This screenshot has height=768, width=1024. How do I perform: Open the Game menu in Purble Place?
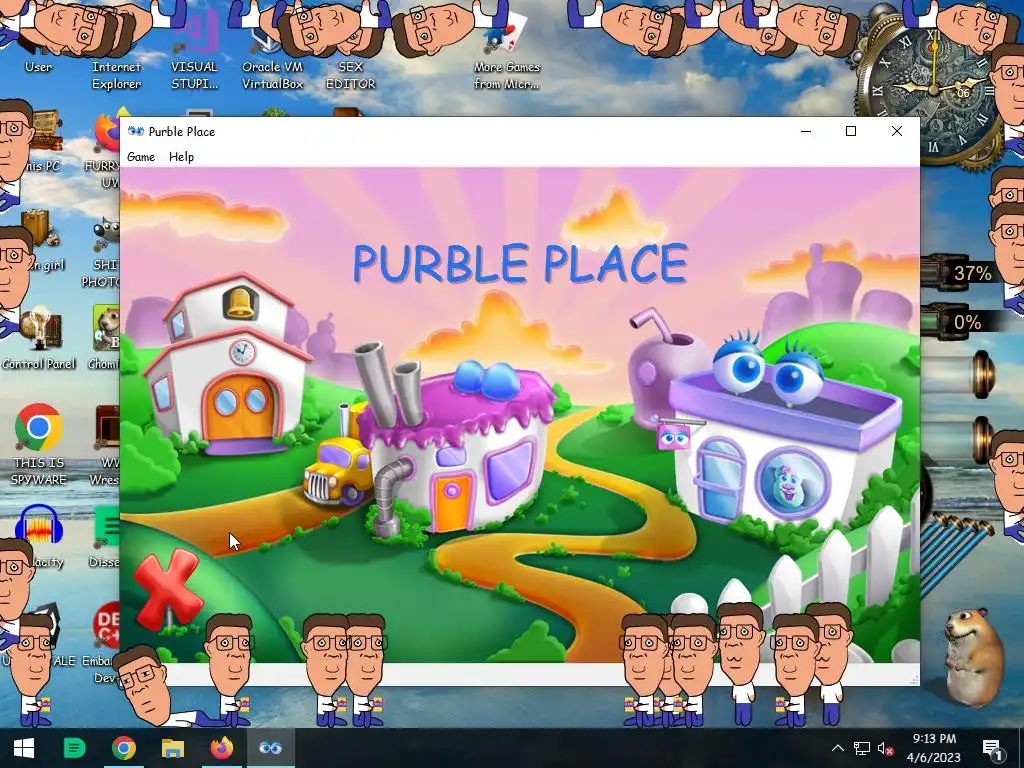point(140,157)
